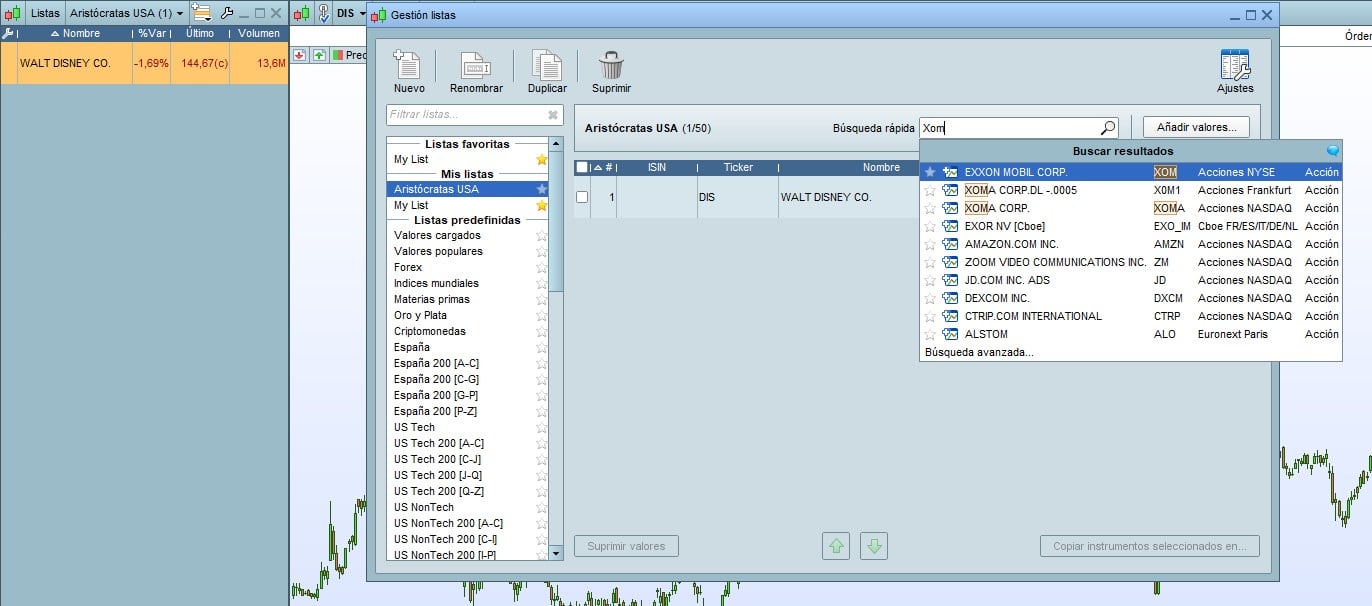Click the Volumen column header
Viewport: 1372px width, 606px height.
[x=259, y=33]
